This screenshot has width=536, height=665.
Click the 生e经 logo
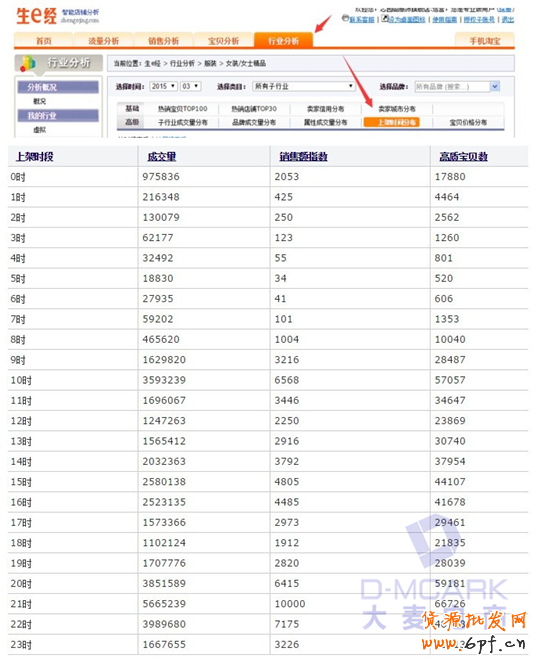(36, 16)
